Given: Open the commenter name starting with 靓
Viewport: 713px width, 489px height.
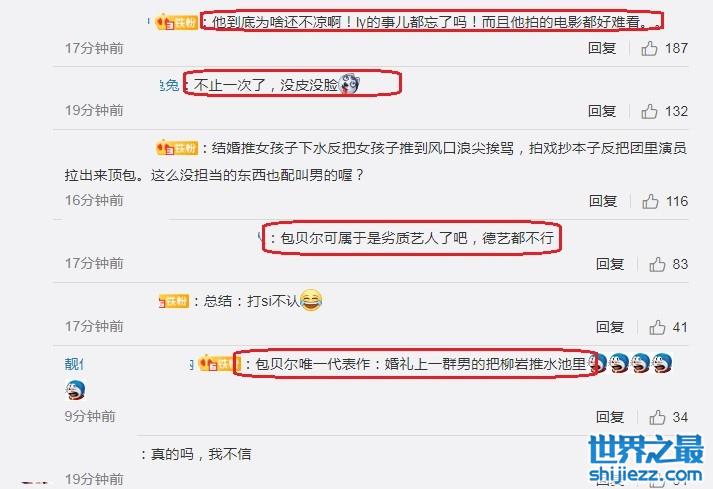Looking at the screenshot, I should (74, 364).
